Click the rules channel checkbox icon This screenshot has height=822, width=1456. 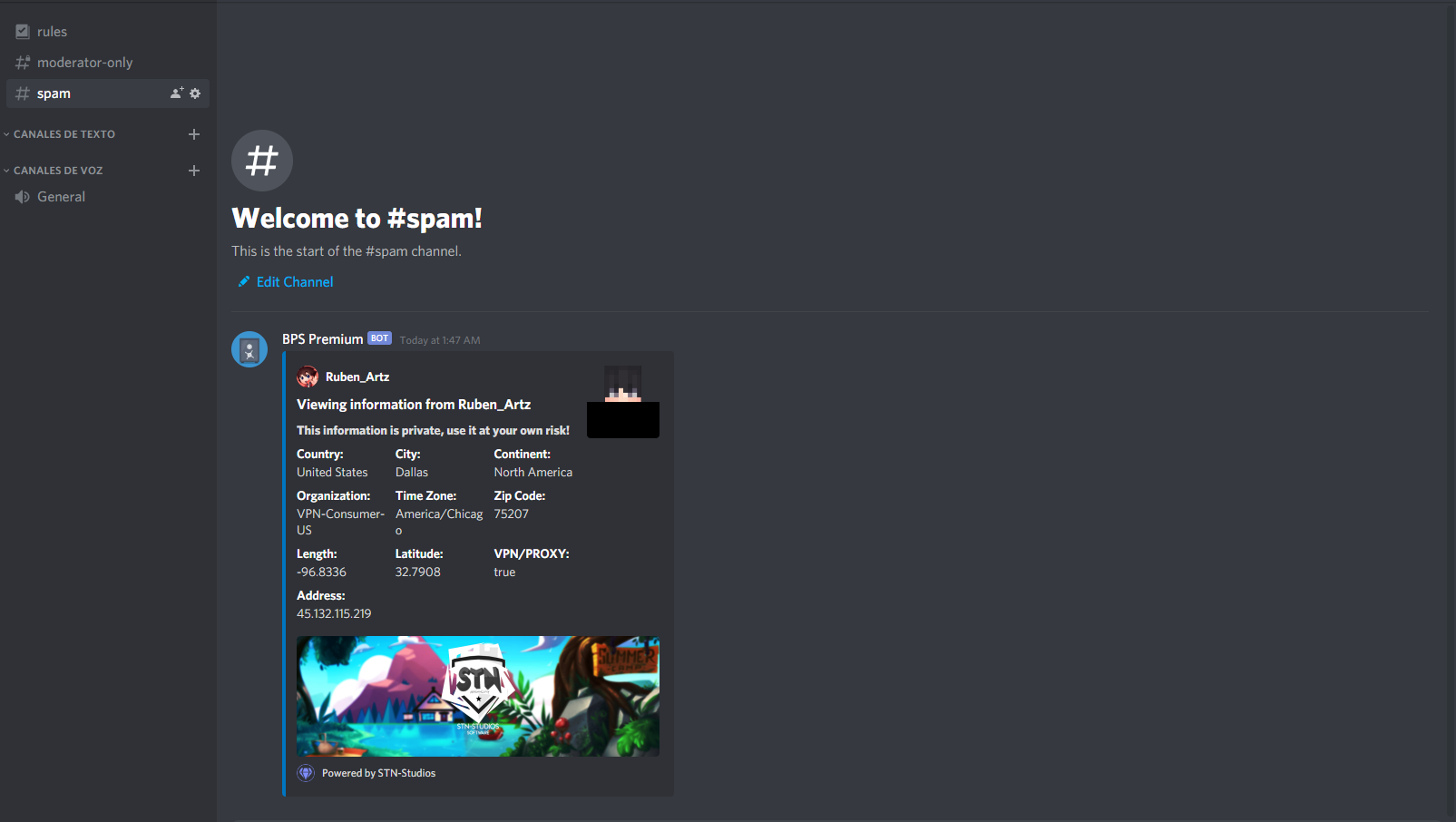coord(23,32)
